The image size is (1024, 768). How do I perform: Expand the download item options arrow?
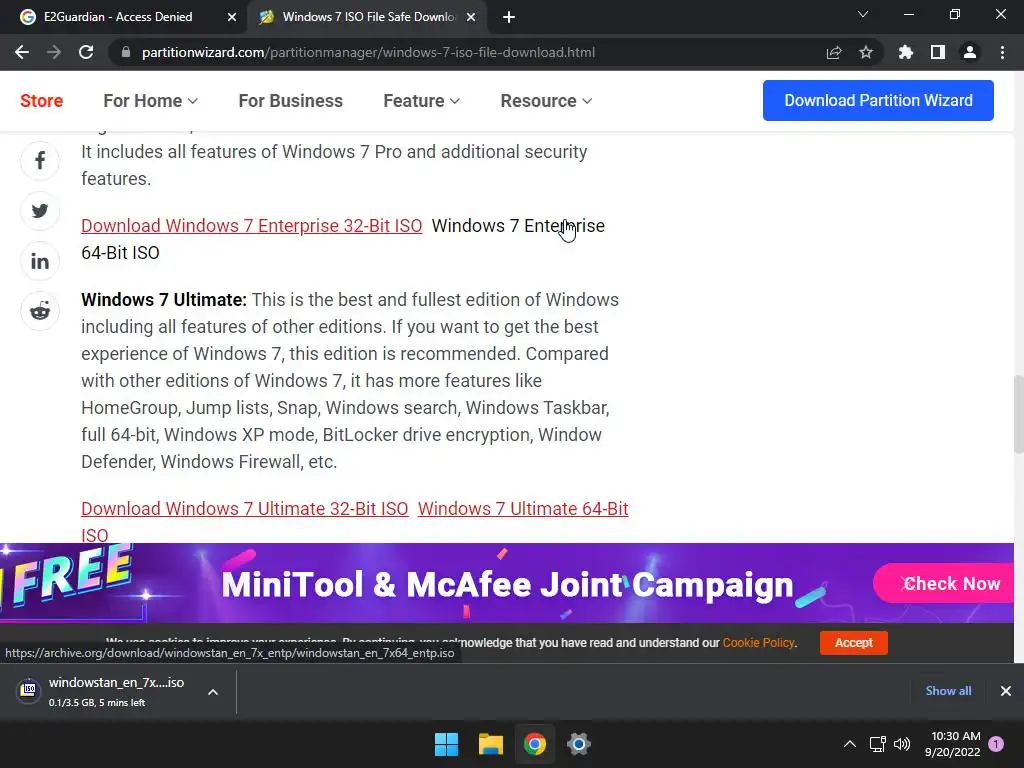(213, 692)
